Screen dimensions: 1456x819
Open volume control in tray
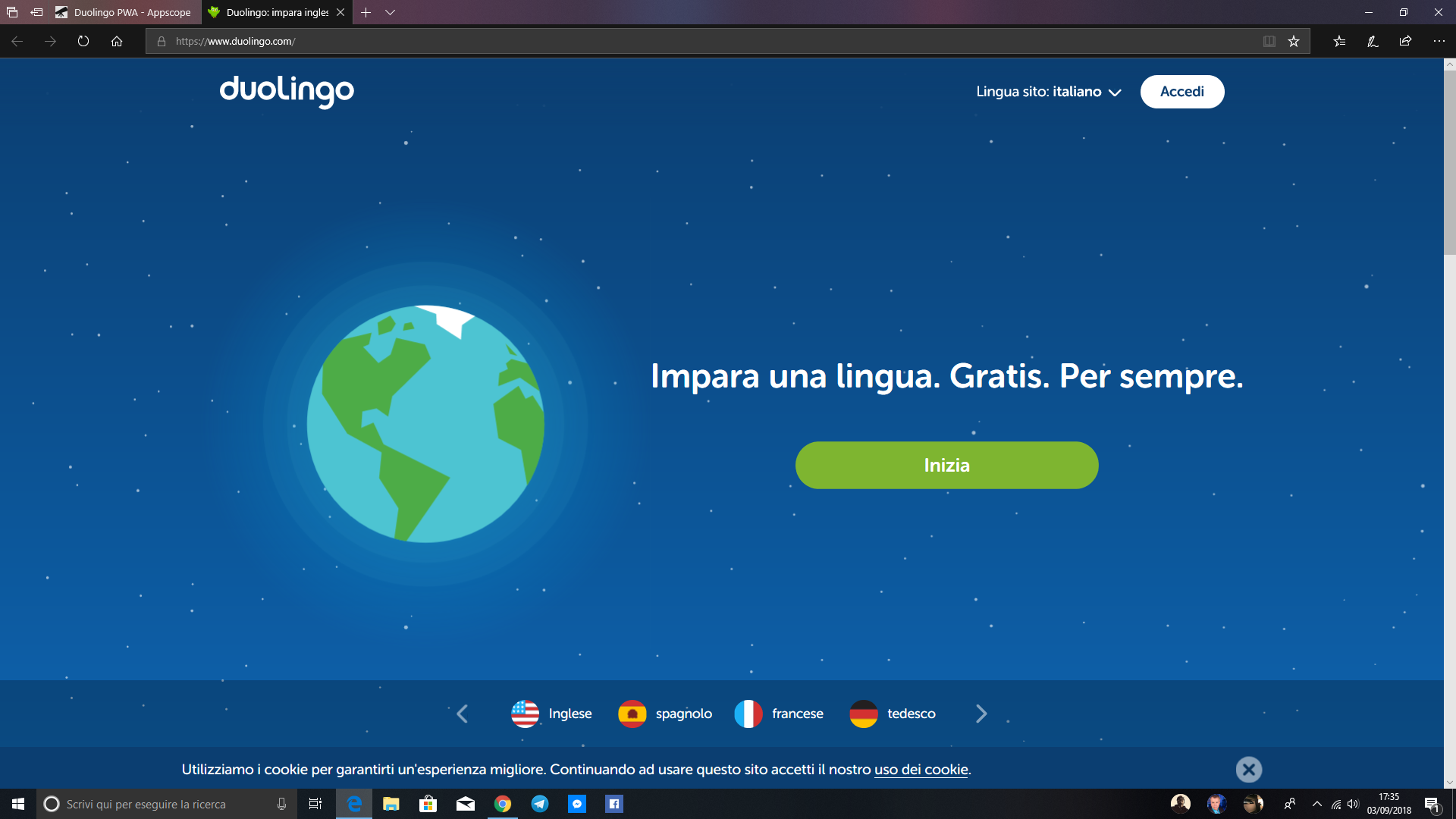click(1354, 804)
